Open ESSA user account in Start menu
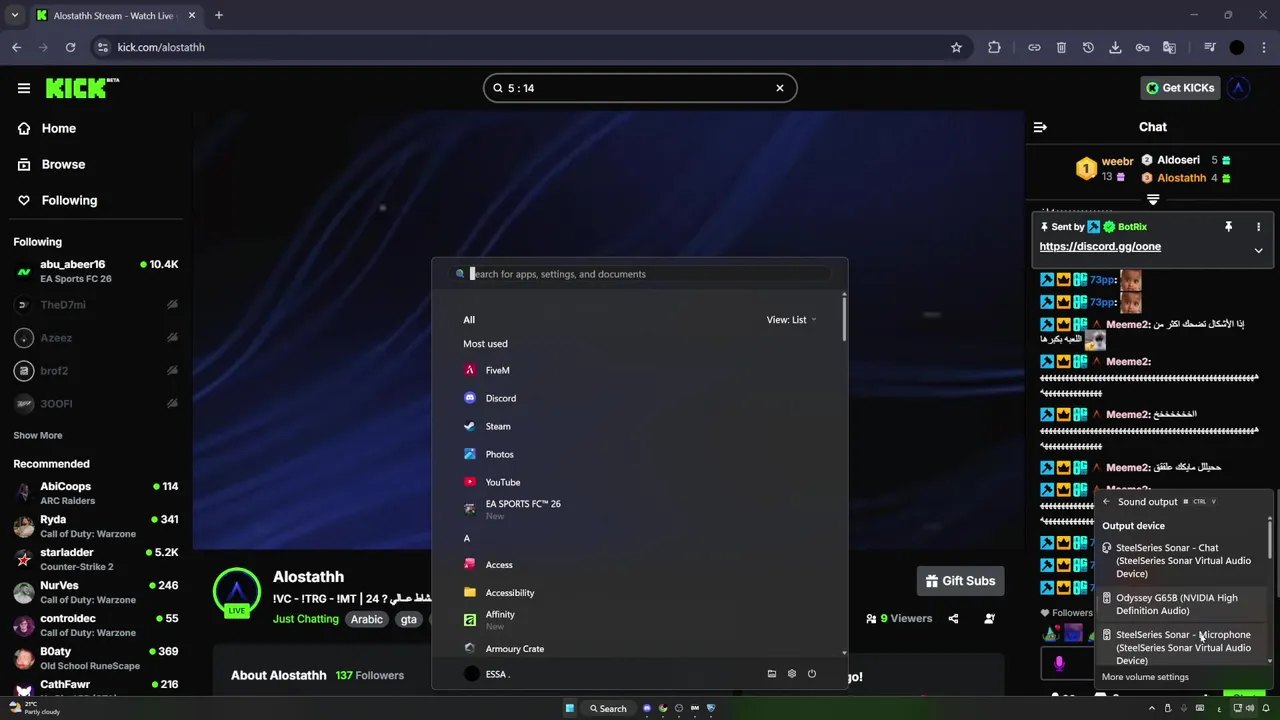 click(487, 674)
